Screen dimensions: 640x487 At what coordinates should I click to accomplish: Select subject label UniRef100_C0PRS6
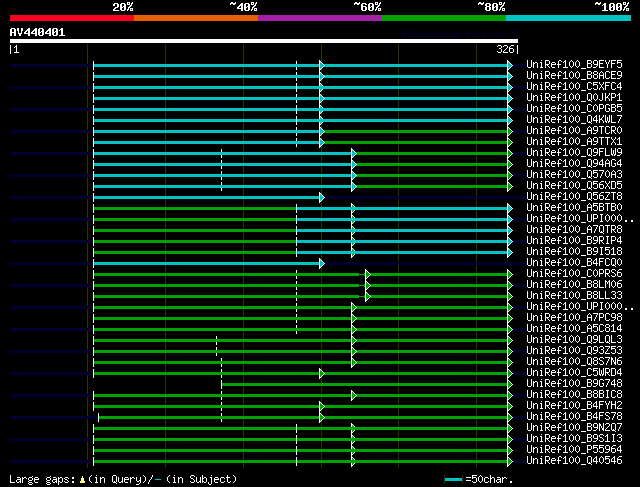tap(574, 274)
